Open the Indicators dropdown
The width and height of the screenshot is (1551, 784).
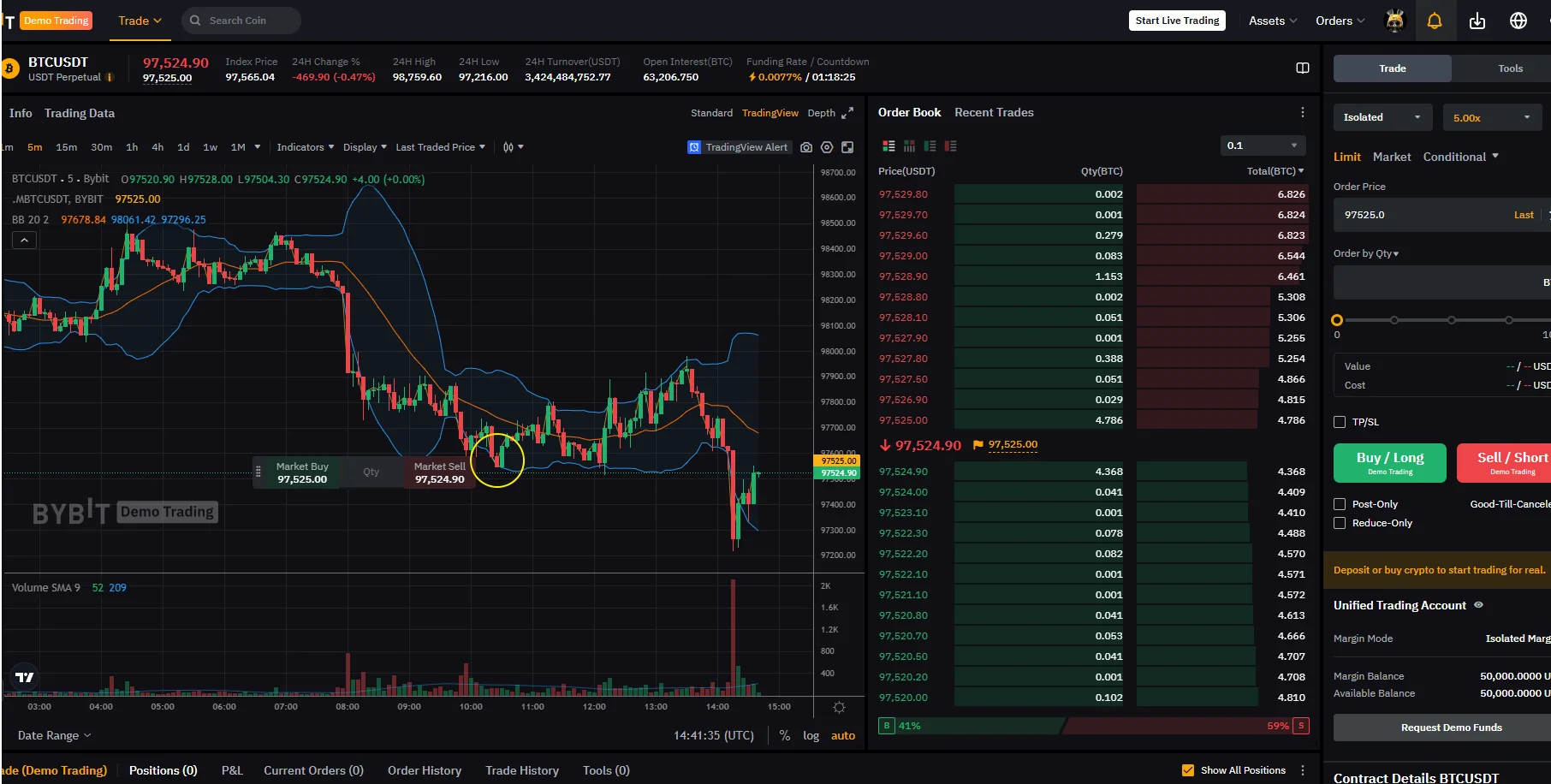[306, 147]
